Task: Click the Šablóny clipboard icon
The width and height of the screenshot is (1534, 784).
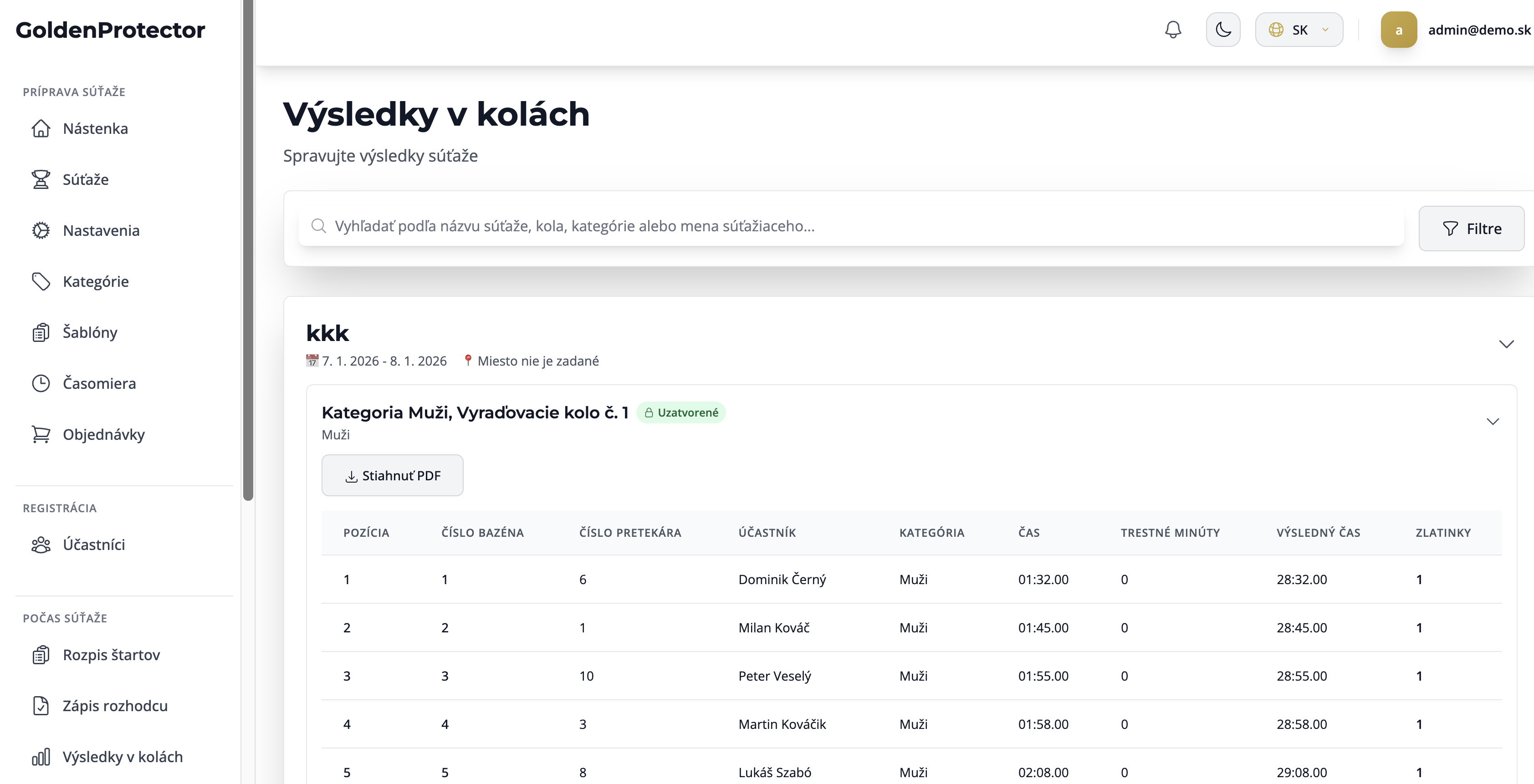Action: [x=41, y=332]
